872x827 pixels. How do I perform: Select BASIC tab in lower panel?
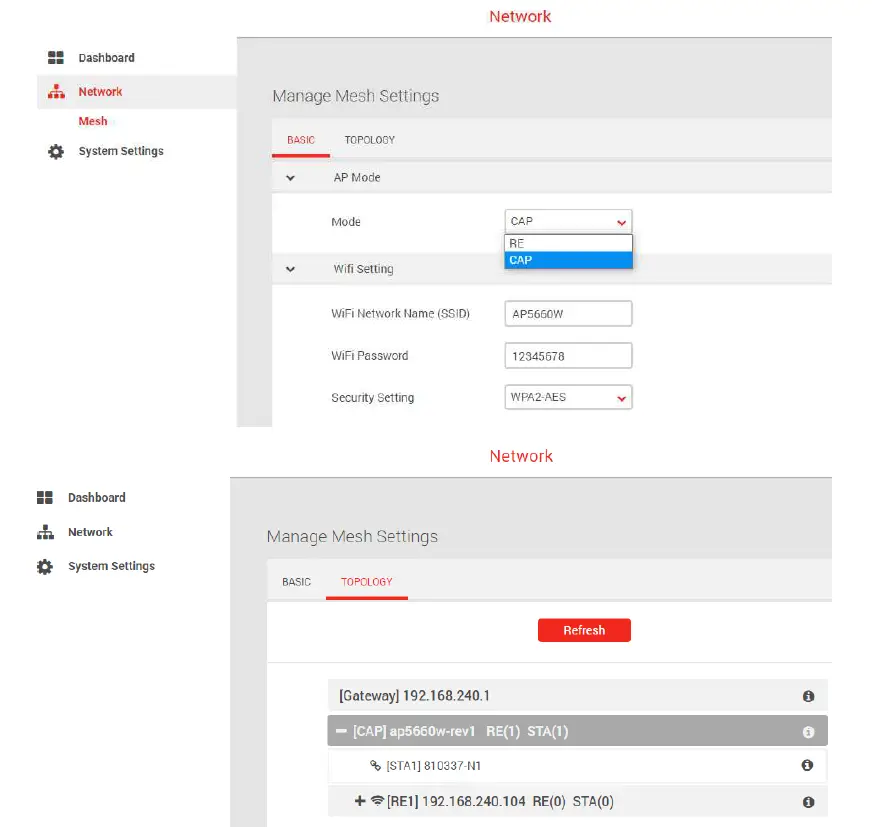(296, 582)
